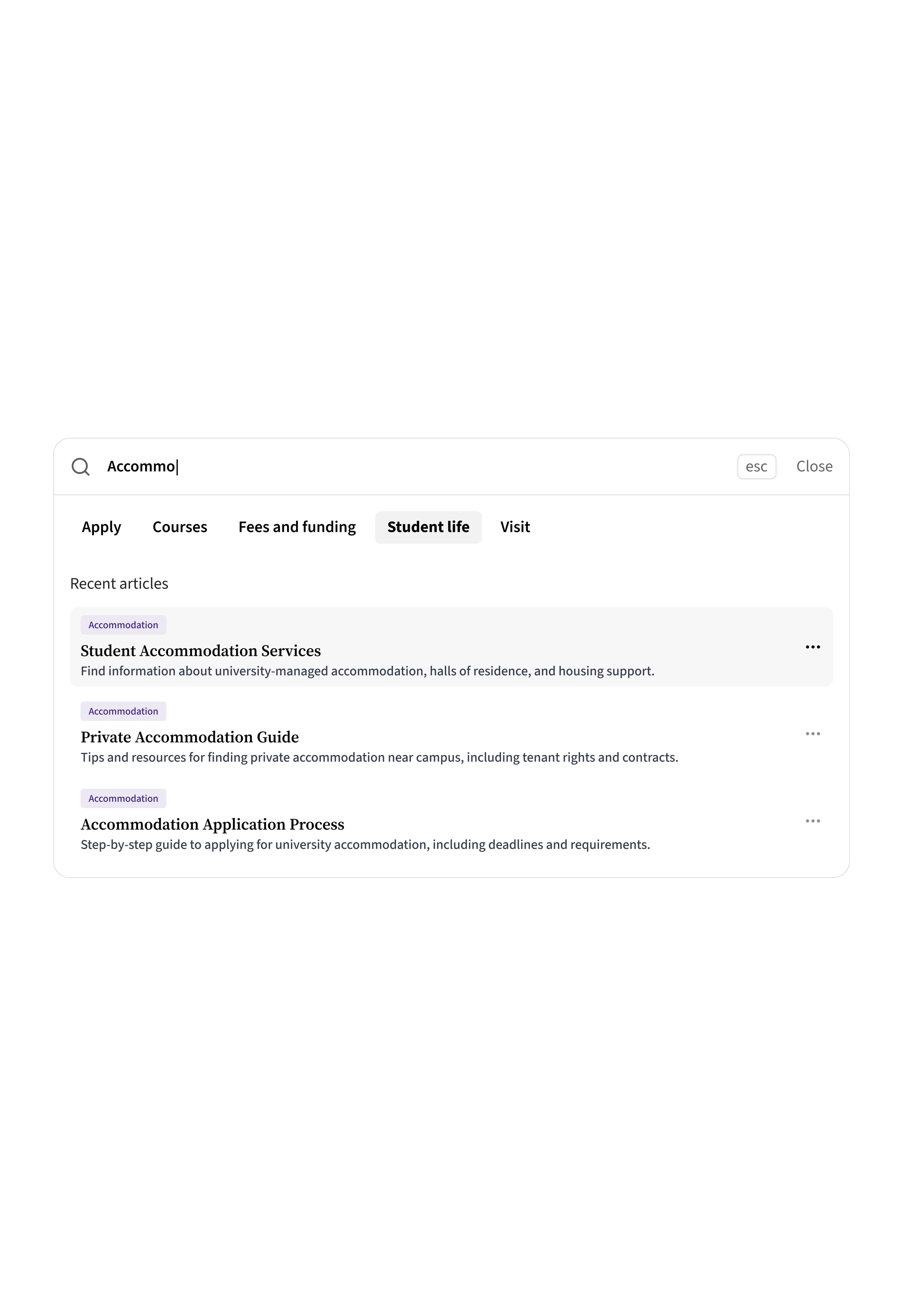
Task: Click the Close button
Action: tap(814, 467)
